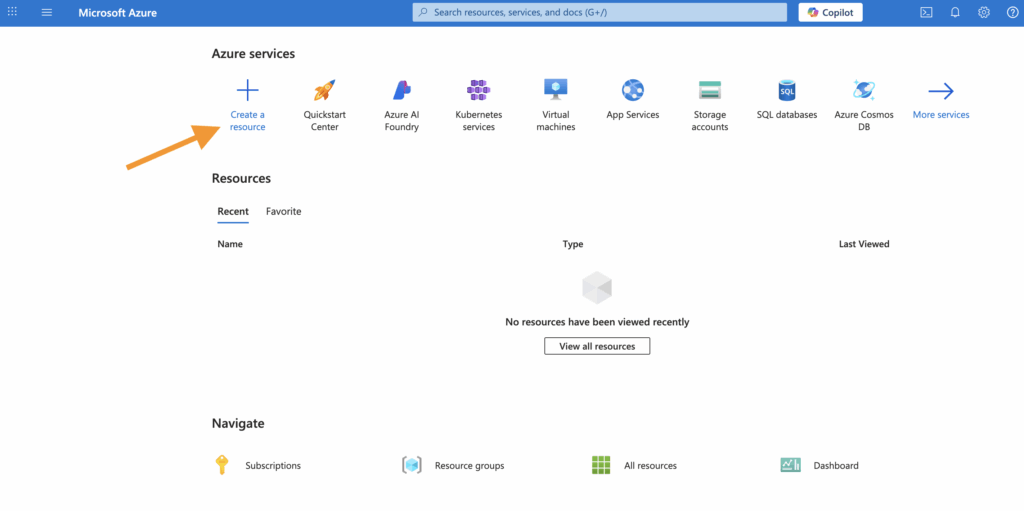The width and height of the screenshot is (1024, 511).
Task: Click the Azure Cosmos DB label
Action: click(x=864, y=121)
